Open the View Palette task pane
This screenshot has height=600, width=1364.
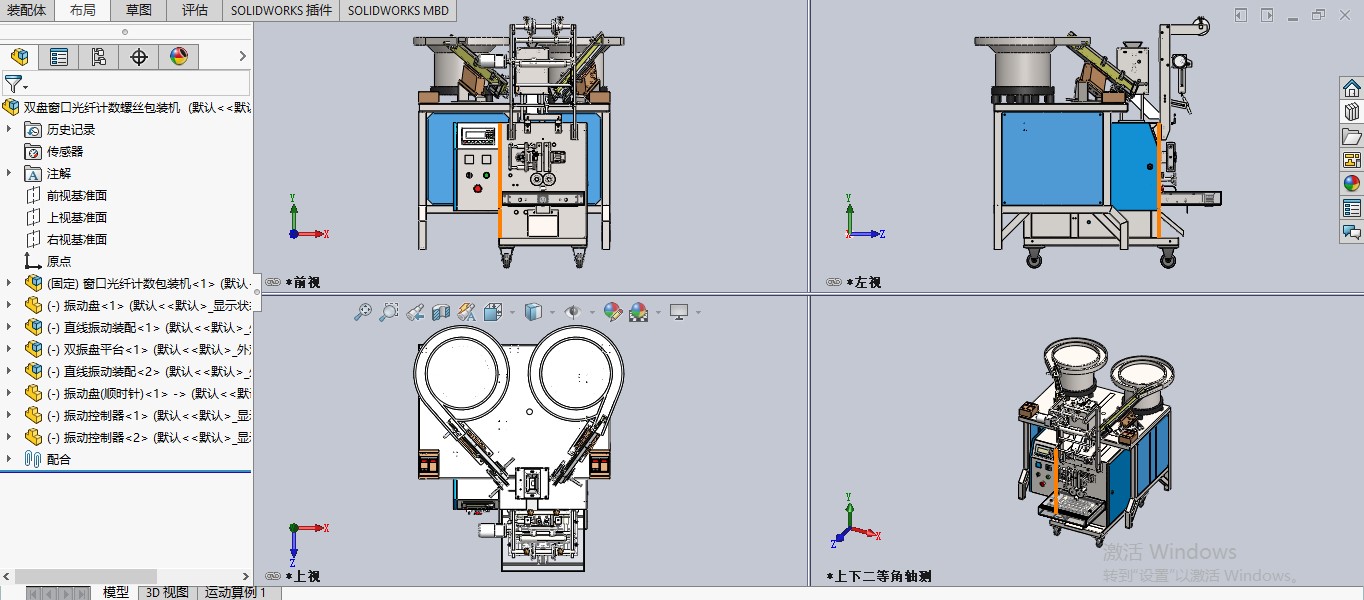1352,160
